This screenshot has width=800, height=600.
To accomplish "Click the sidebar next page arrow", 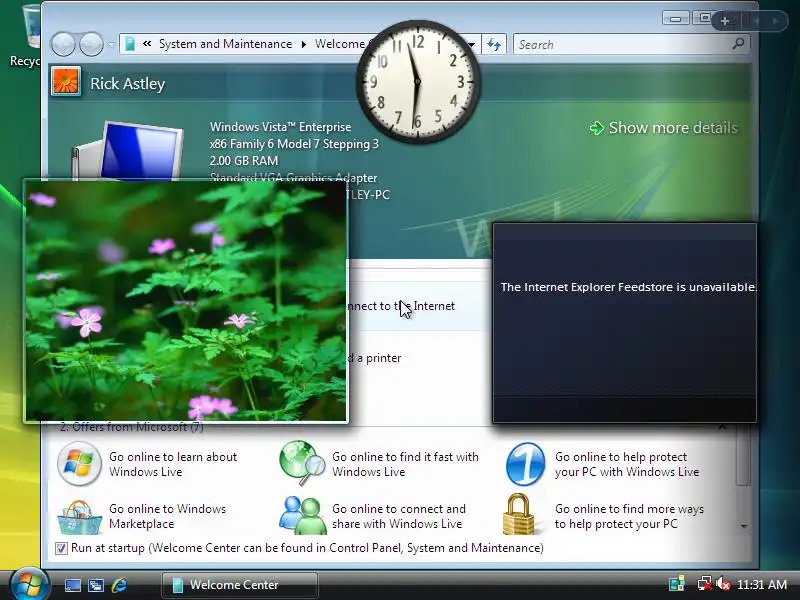I will [775, 21].
